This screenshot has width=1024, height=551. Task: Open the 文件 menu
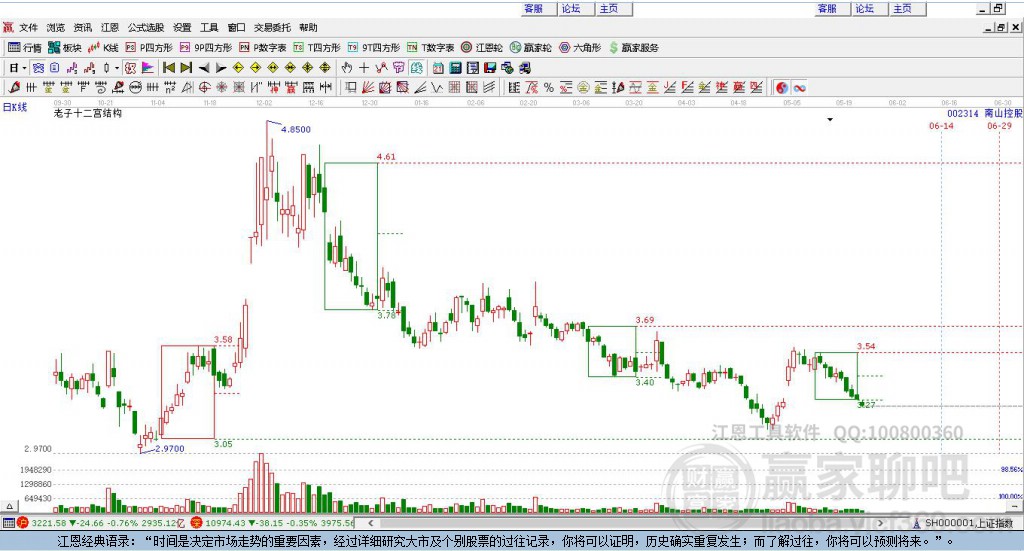pyautogui.click(x=29, y=27)
